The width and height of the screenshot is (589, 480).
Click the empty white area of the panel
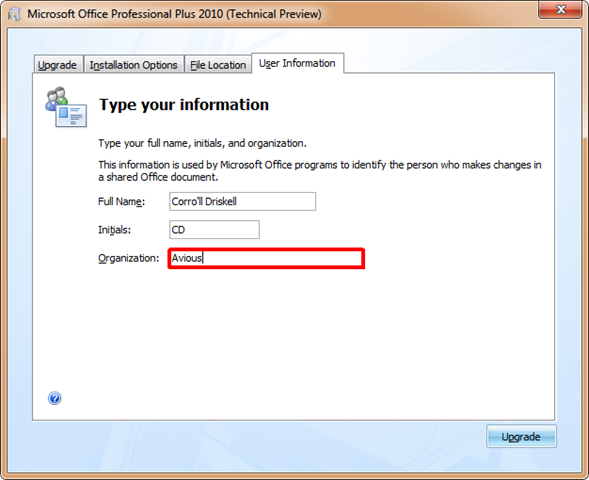[x=293, y=338]
